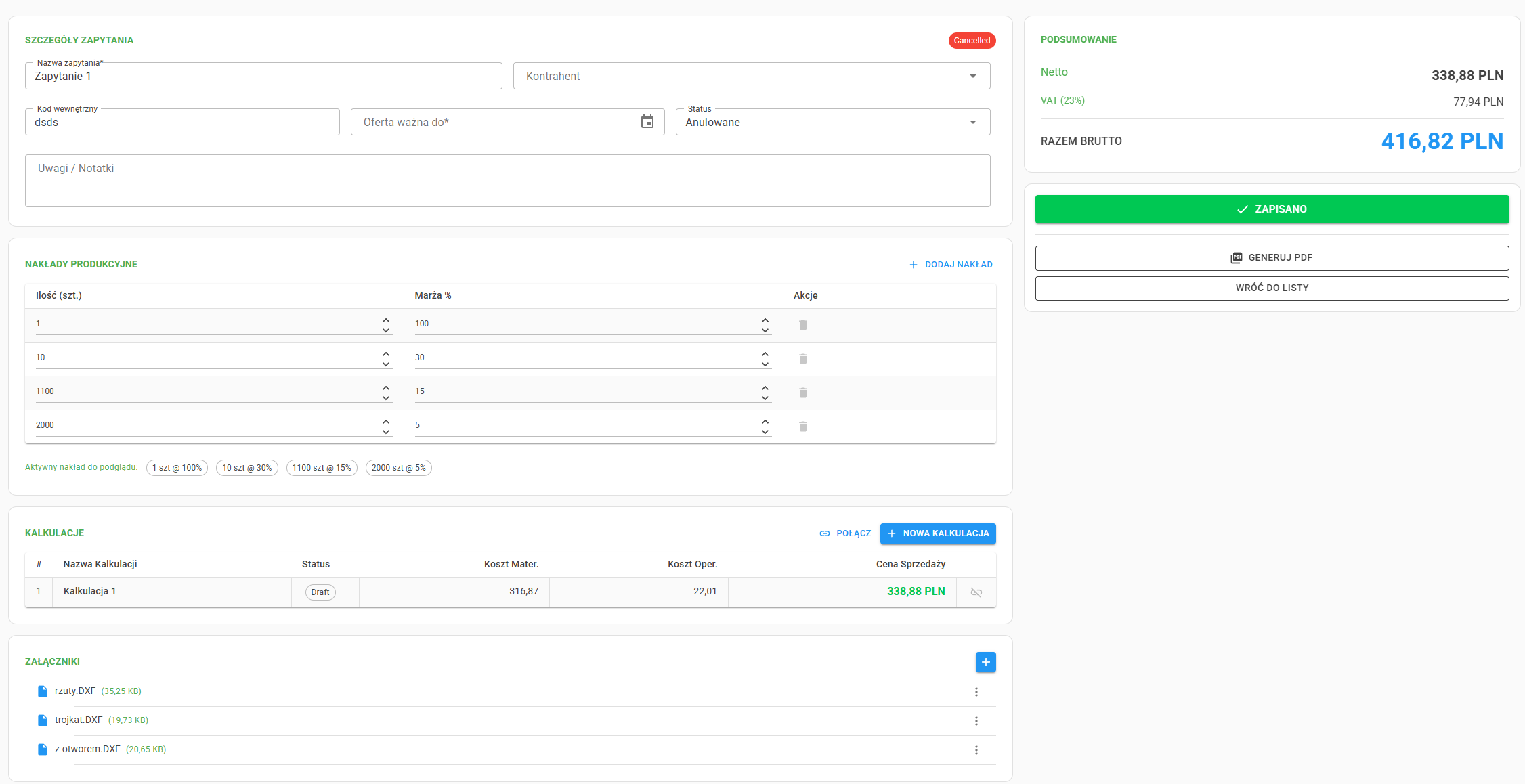Unlink Kalkulacja 1 using the chain icon
Viewport: 1525px width, 784px height.
pos(976,592)
